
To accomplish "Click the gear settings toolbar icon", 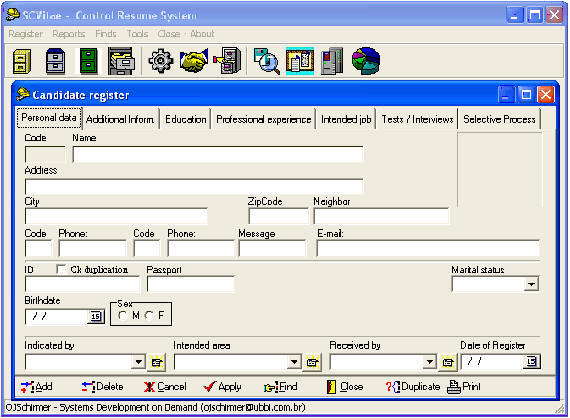I will tap(161, 61).
